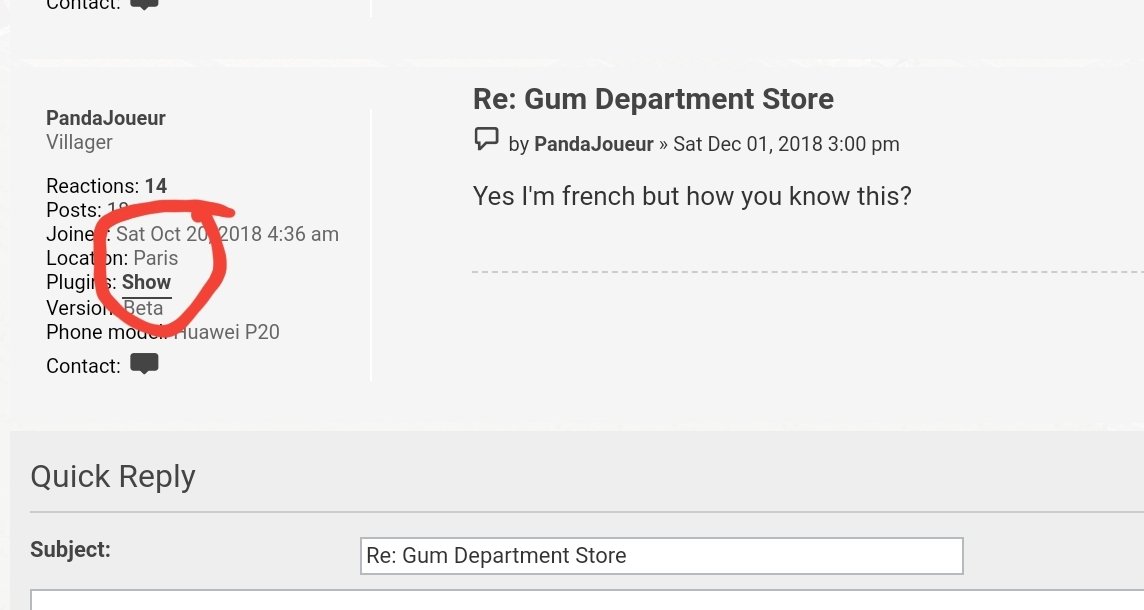
Task: Click the Quick Reply heading
Action: pos(113,477)
